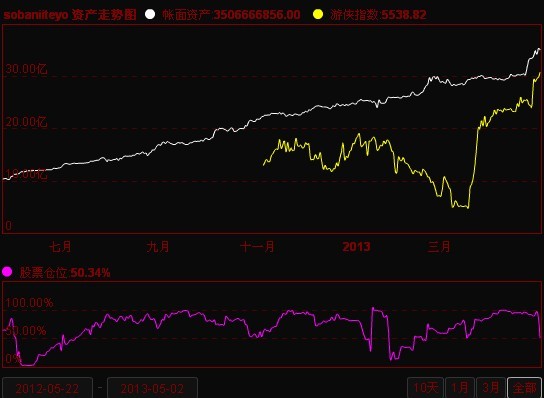Click the 股票仓位 50.34% label
Screen dimensions: 544x398
point(65,273)
